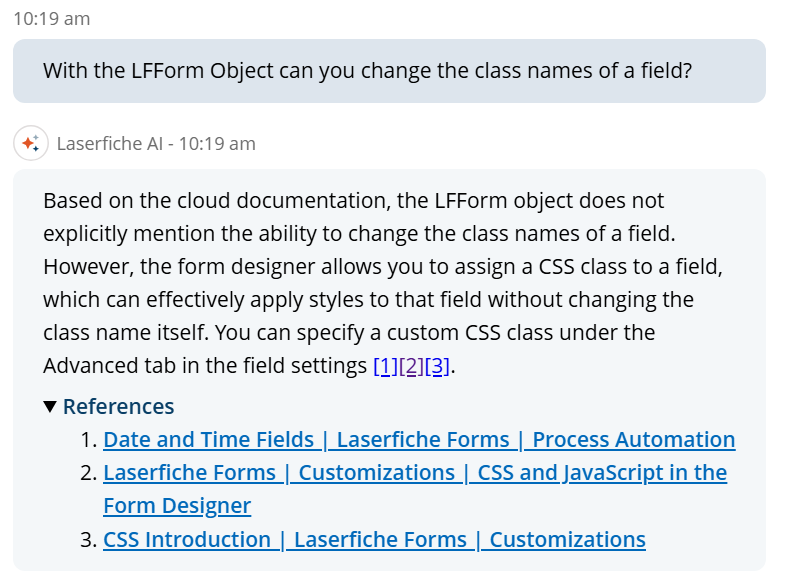Screen dimensions: 786x580
Task: Collapse the References disclosure triangle
Action: [50, 407]
